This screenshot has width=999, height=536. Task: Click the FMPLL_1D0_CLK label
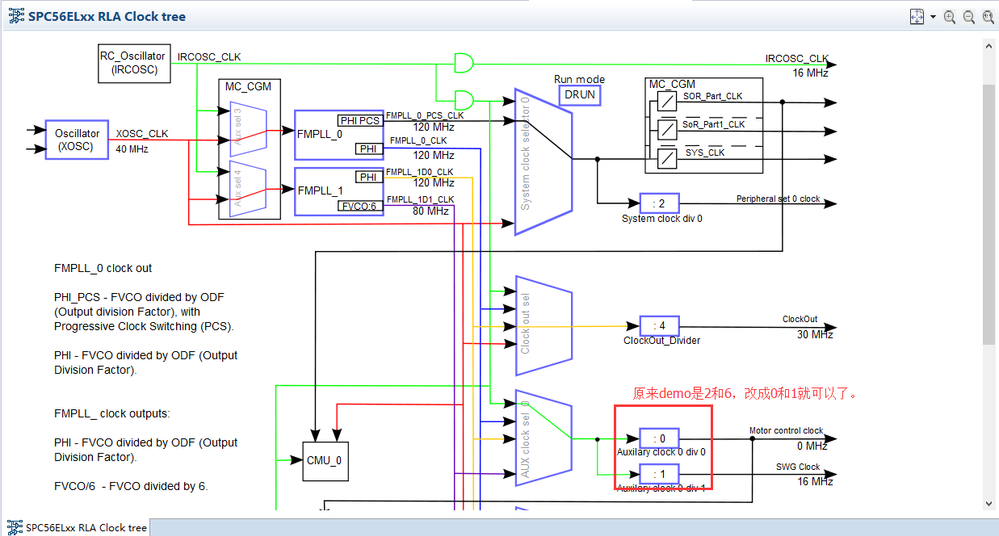click(x=419, y=172)
